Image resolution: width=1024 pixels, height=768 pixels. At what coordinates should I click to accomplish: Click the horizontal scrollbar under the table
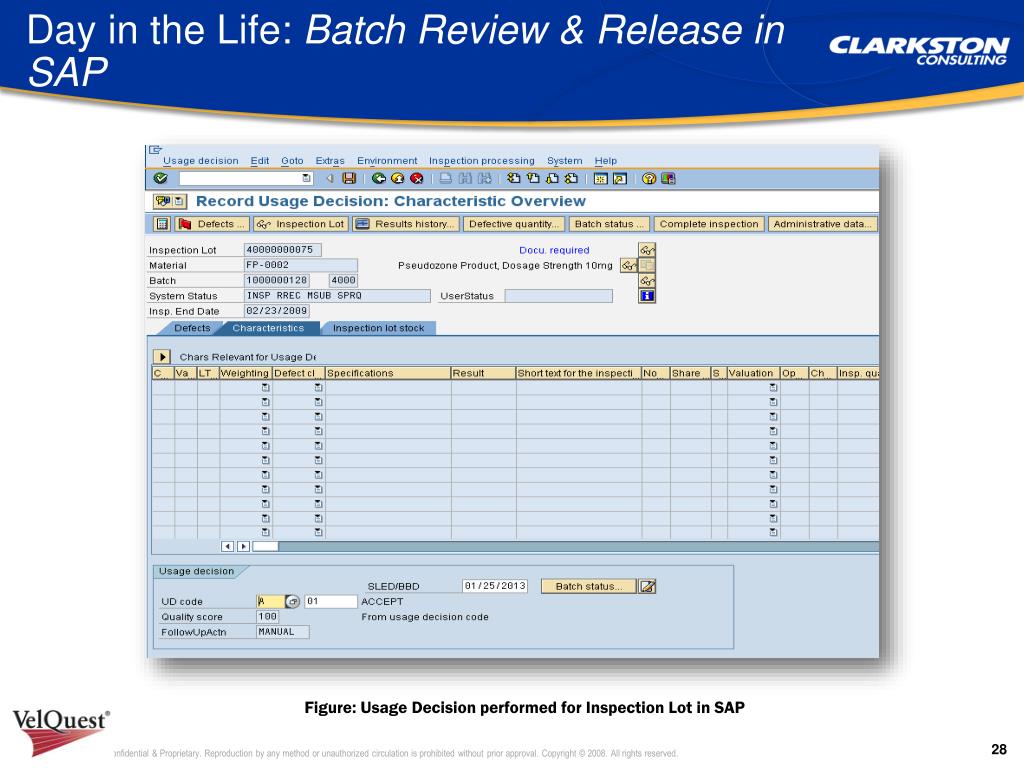pos(566,546)
